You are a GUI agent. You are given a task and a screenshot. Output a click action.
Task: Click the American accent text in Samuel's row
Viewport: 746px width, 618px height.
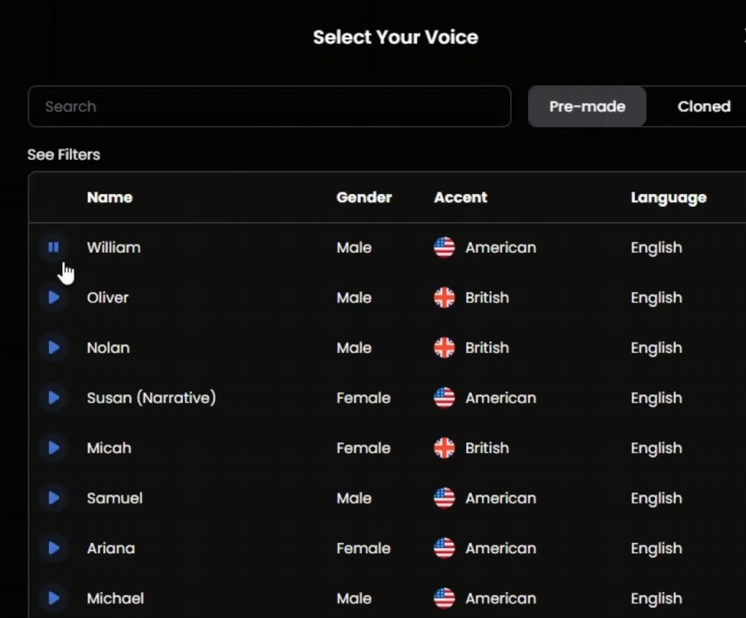click(x=501, y=498)
